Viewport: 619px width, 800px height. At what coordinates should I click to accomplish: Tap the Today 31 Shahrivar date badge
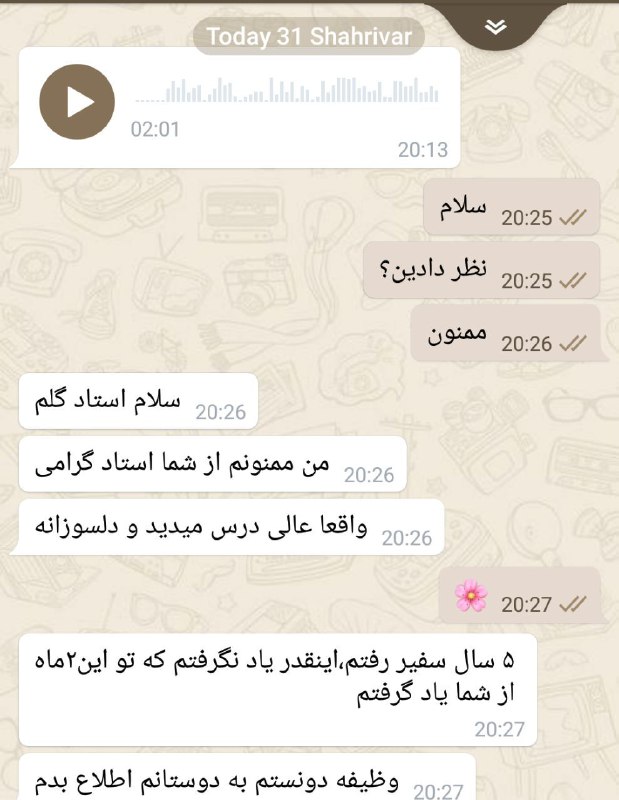point(309,36)
